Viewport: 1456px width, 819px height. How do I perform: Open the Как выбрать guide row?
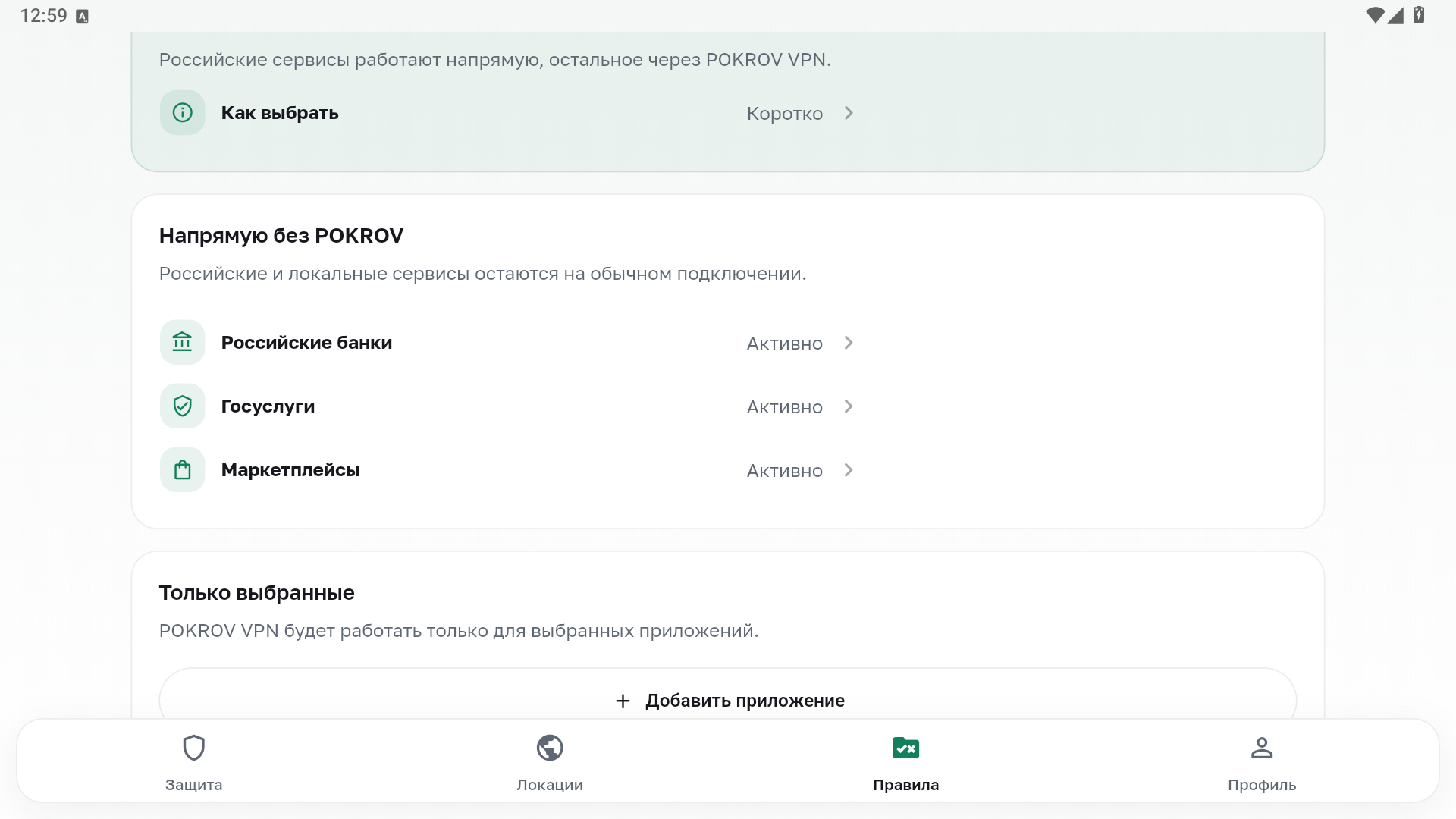tap(508, 113)
